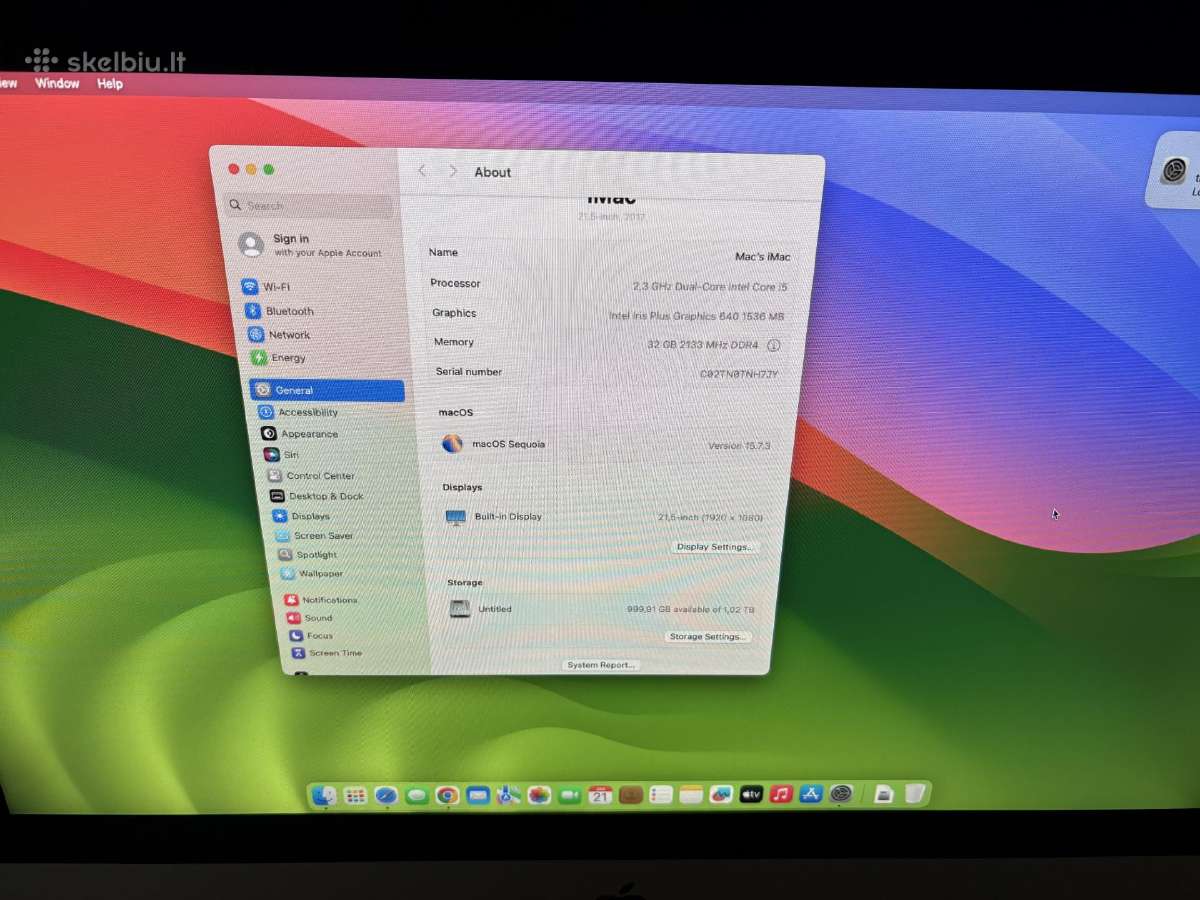Select the General sidebar item
The height and width of the screenshot is (900, 1200).
[x=328, y=391]
